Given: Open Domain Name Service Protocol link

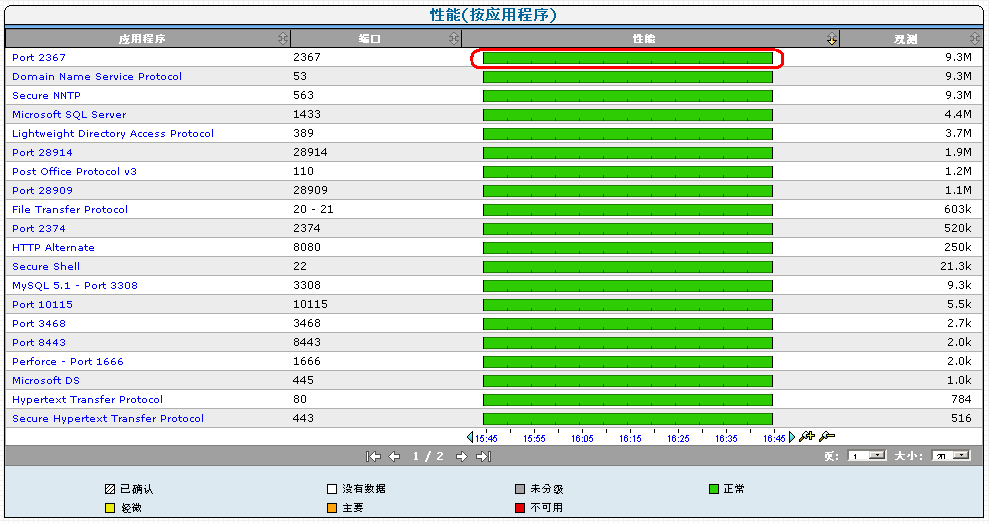Looking at the screenshot, I should [97, 76].
